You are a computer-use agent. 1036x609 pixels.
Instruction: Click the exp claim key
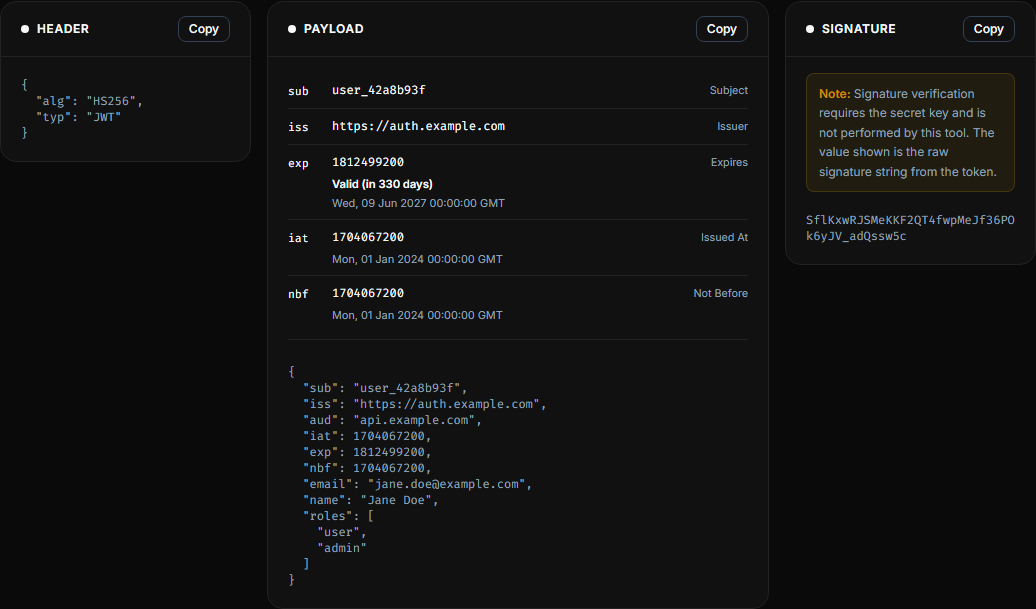298,163
